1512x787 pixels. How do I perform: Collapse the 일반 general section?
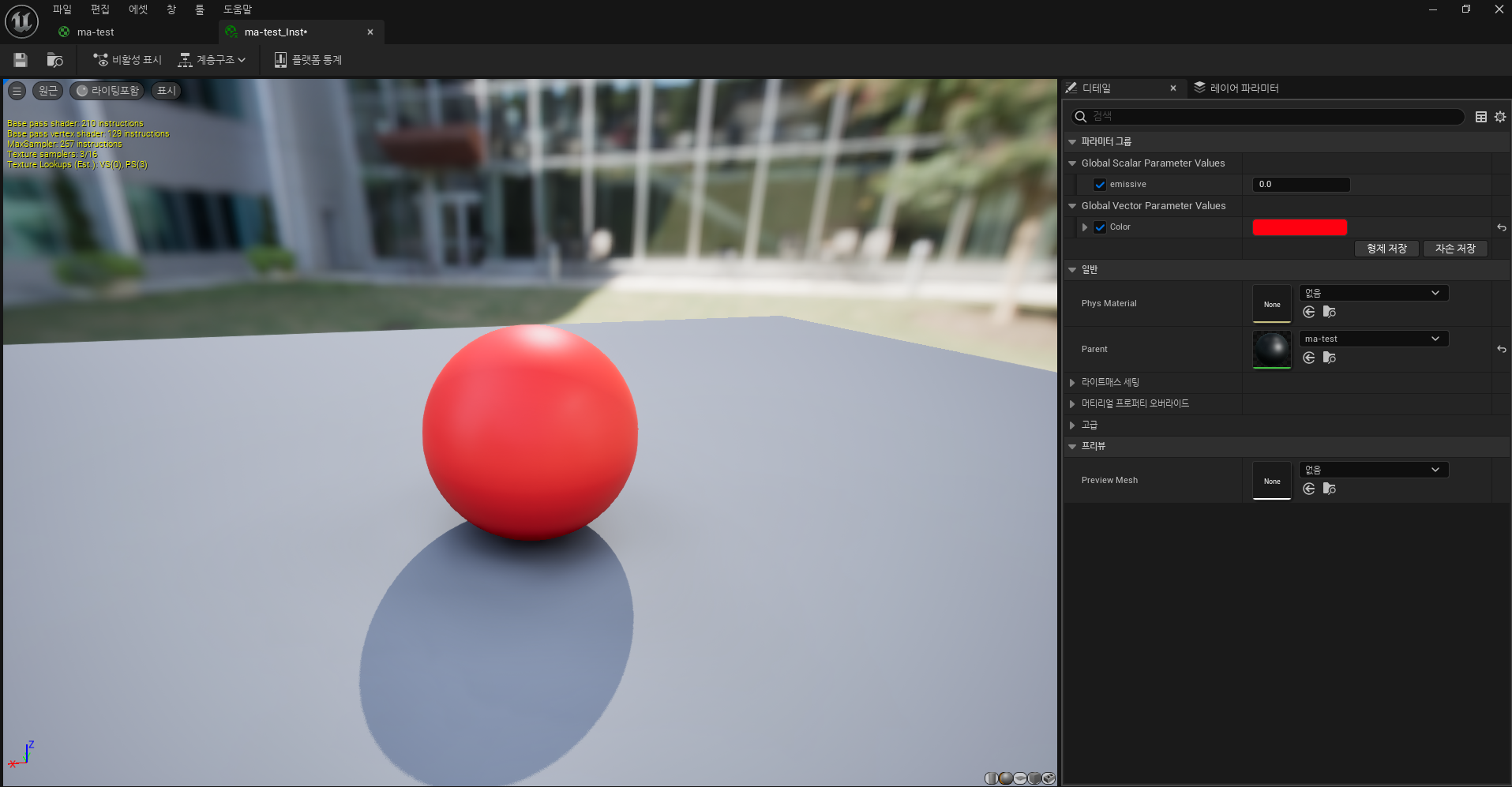point(1072,270)
